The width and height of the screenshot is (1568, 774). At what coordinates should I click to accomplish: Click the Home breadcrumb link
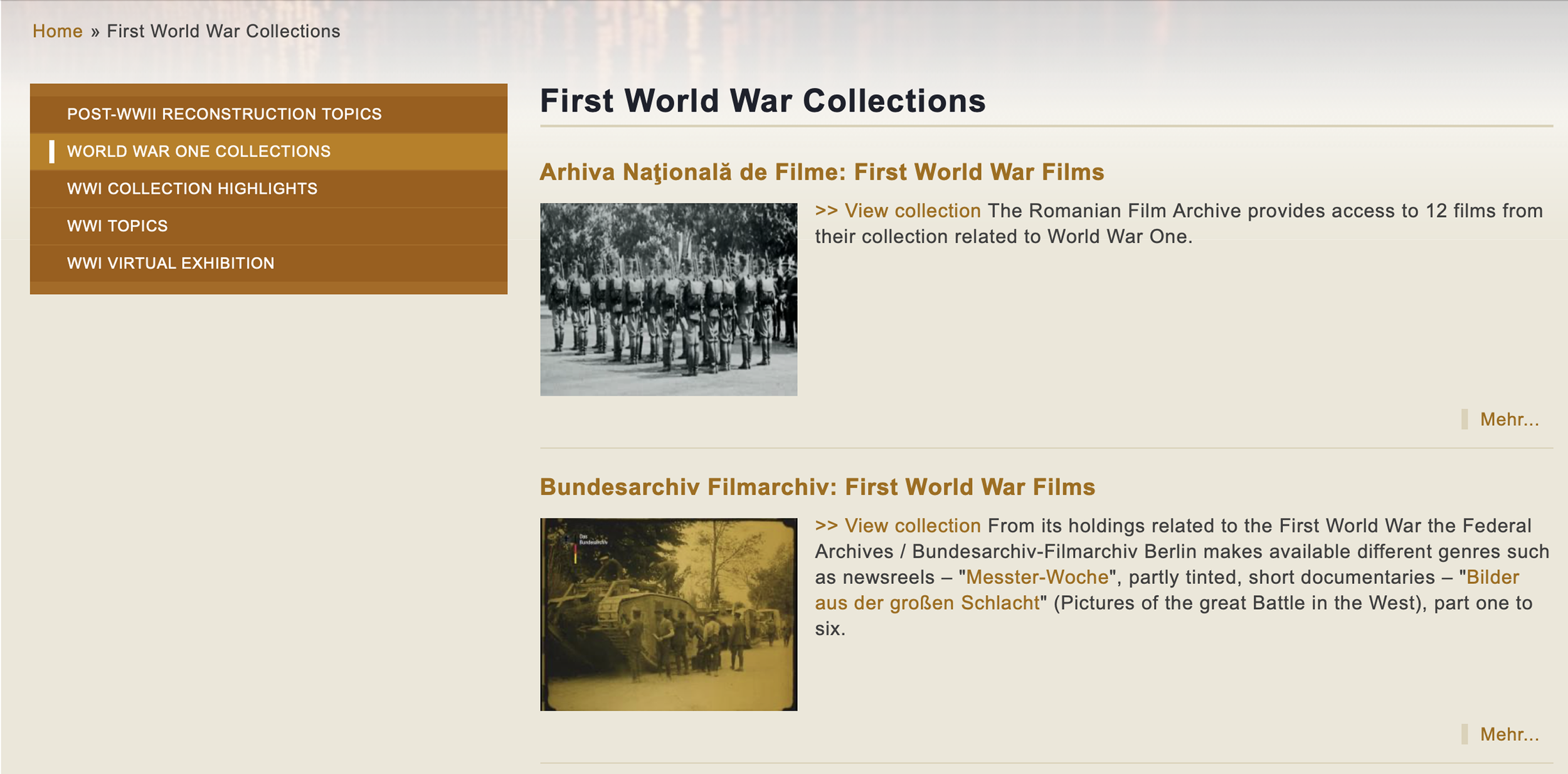click(57, 31)
